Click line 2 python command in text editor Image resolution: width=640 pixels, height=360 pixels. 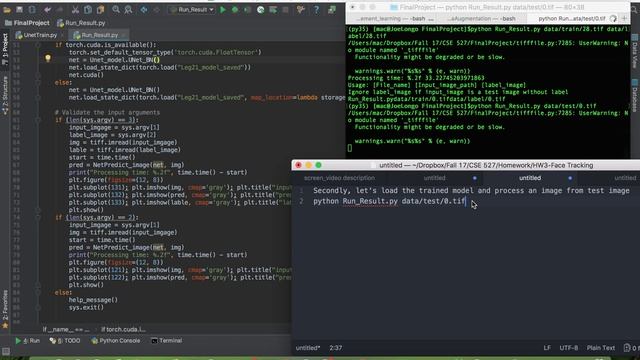[389, 201]
